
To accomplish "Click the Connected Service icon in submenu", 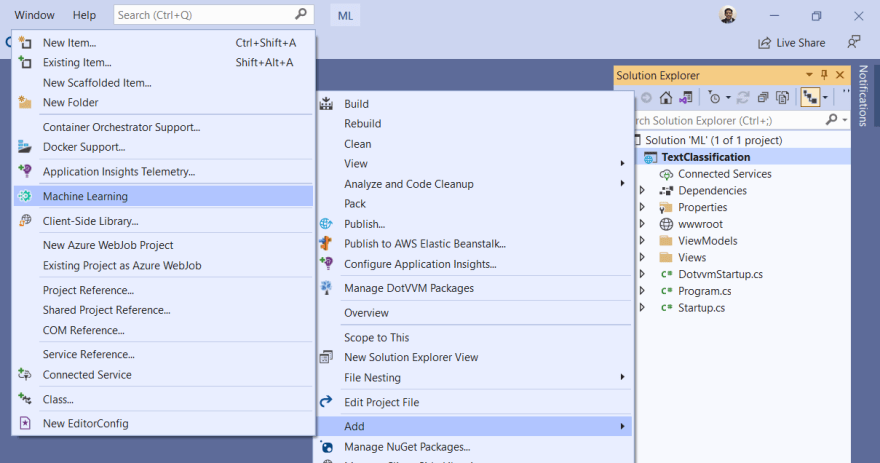I will pos(25,374).
